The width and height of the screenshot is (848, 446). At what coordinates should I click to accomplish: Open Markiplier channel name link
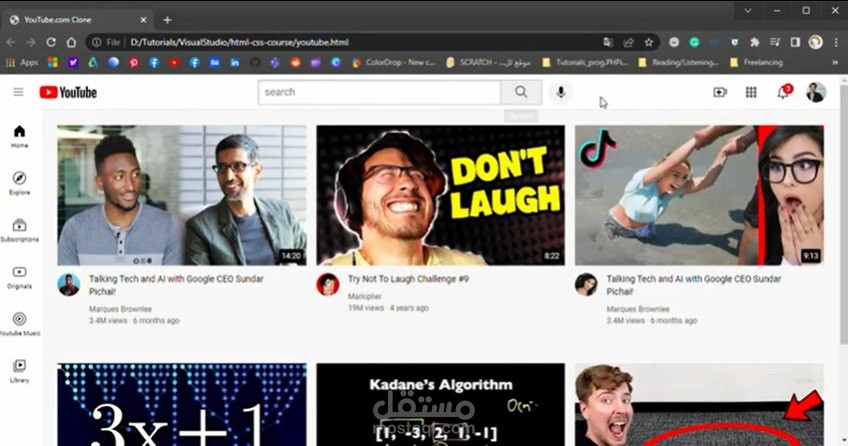tap(365, 296)
